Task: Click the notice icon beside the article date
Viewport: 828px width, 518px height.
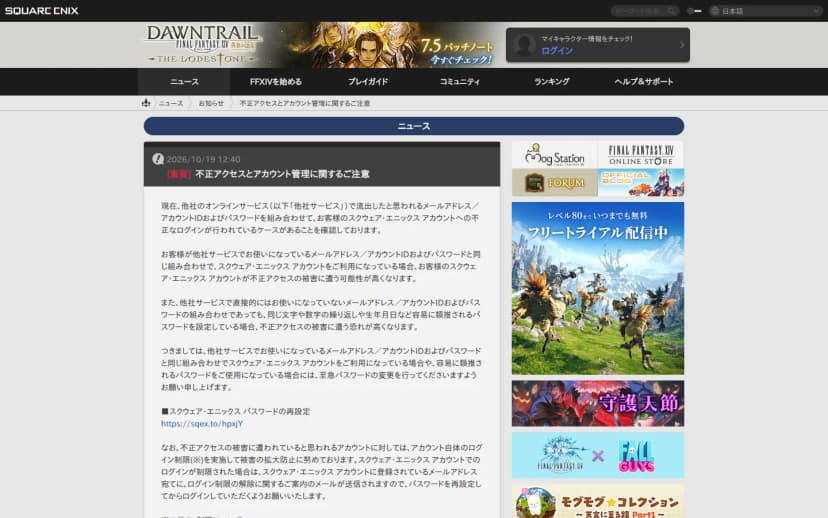Action: pos(158,158)
